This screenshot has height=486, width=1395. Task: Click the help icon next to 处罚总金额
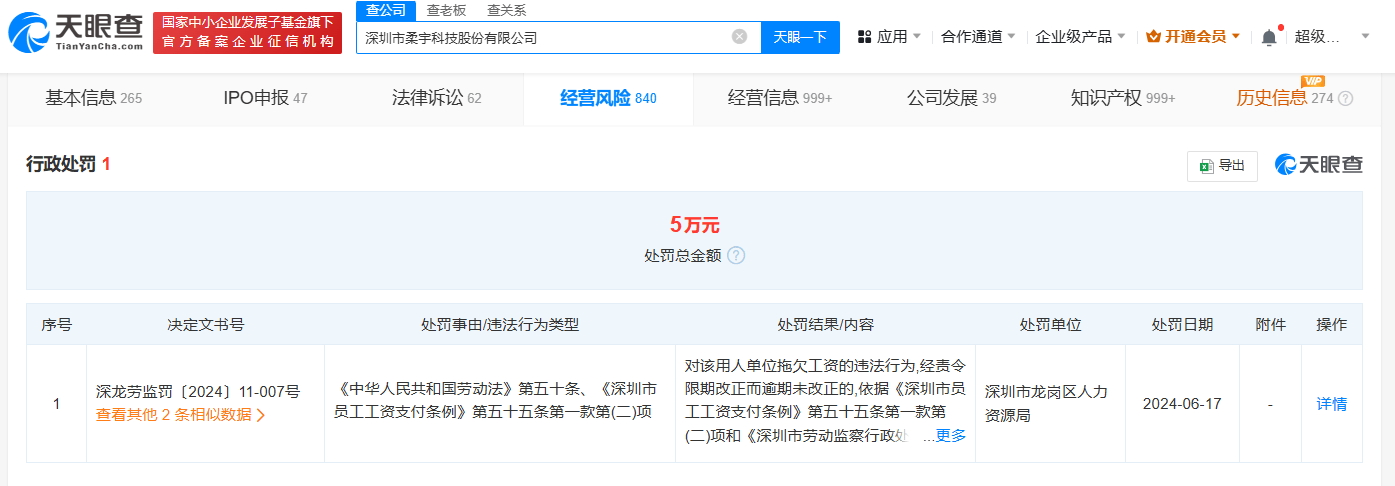[736, 255]
